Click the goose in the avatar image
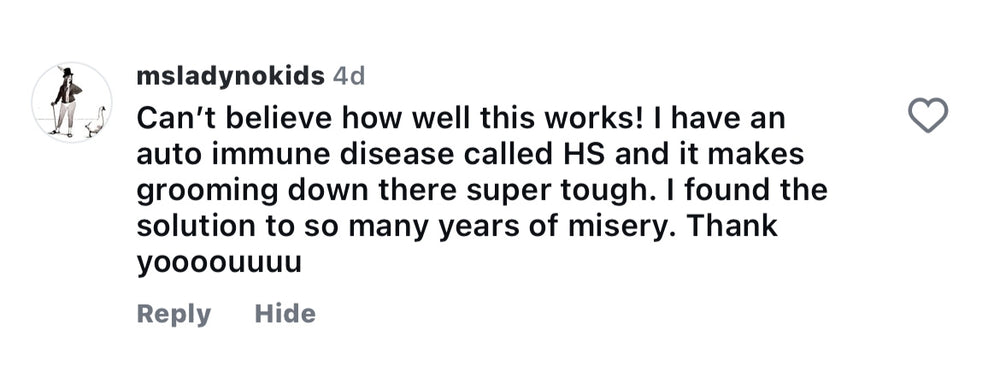Viewport: 1000px width, 385px height. click(x=96, y=122)
